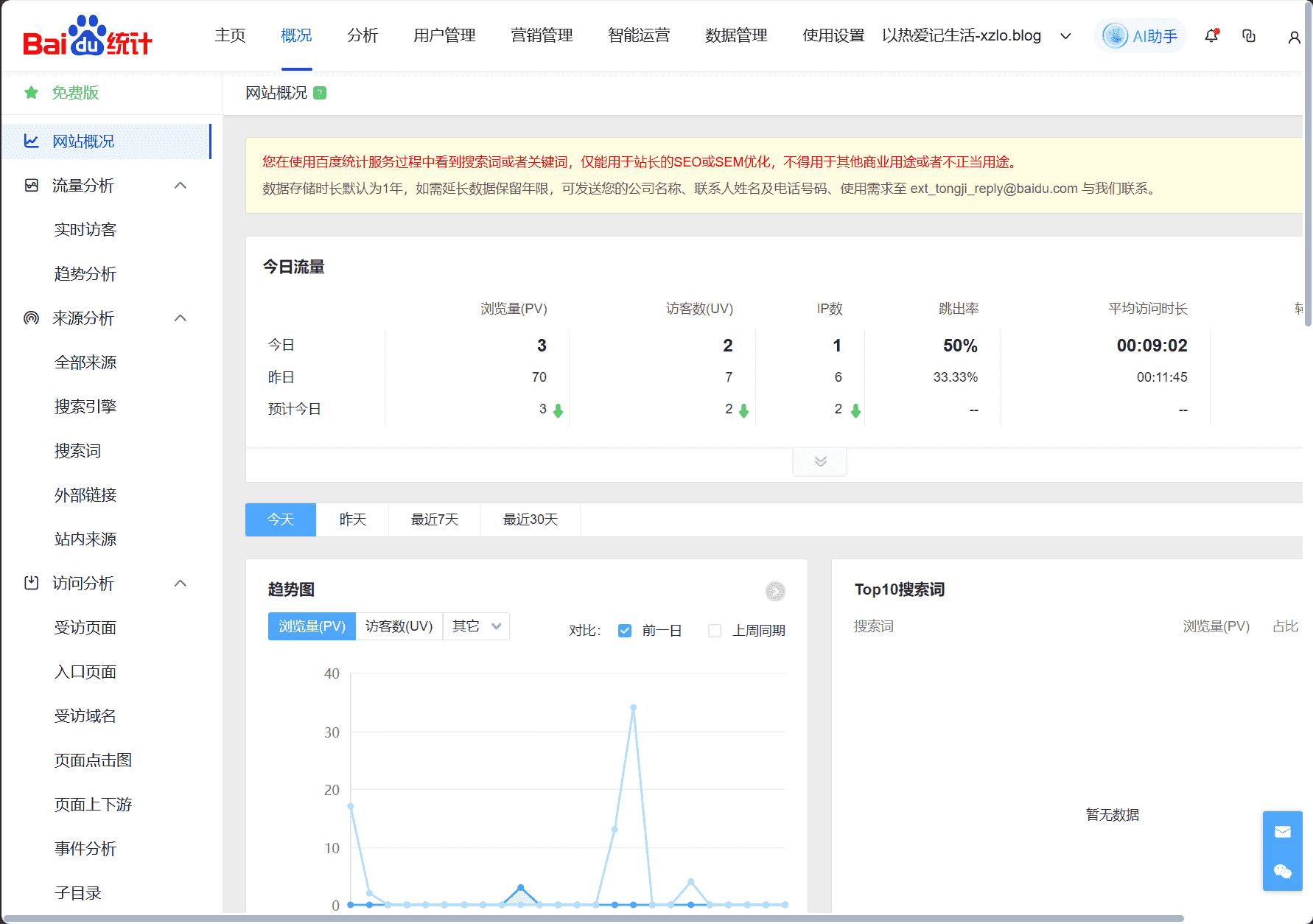
Task: Open the 搜索词 sidebar page
Action: tap(77, 450)
